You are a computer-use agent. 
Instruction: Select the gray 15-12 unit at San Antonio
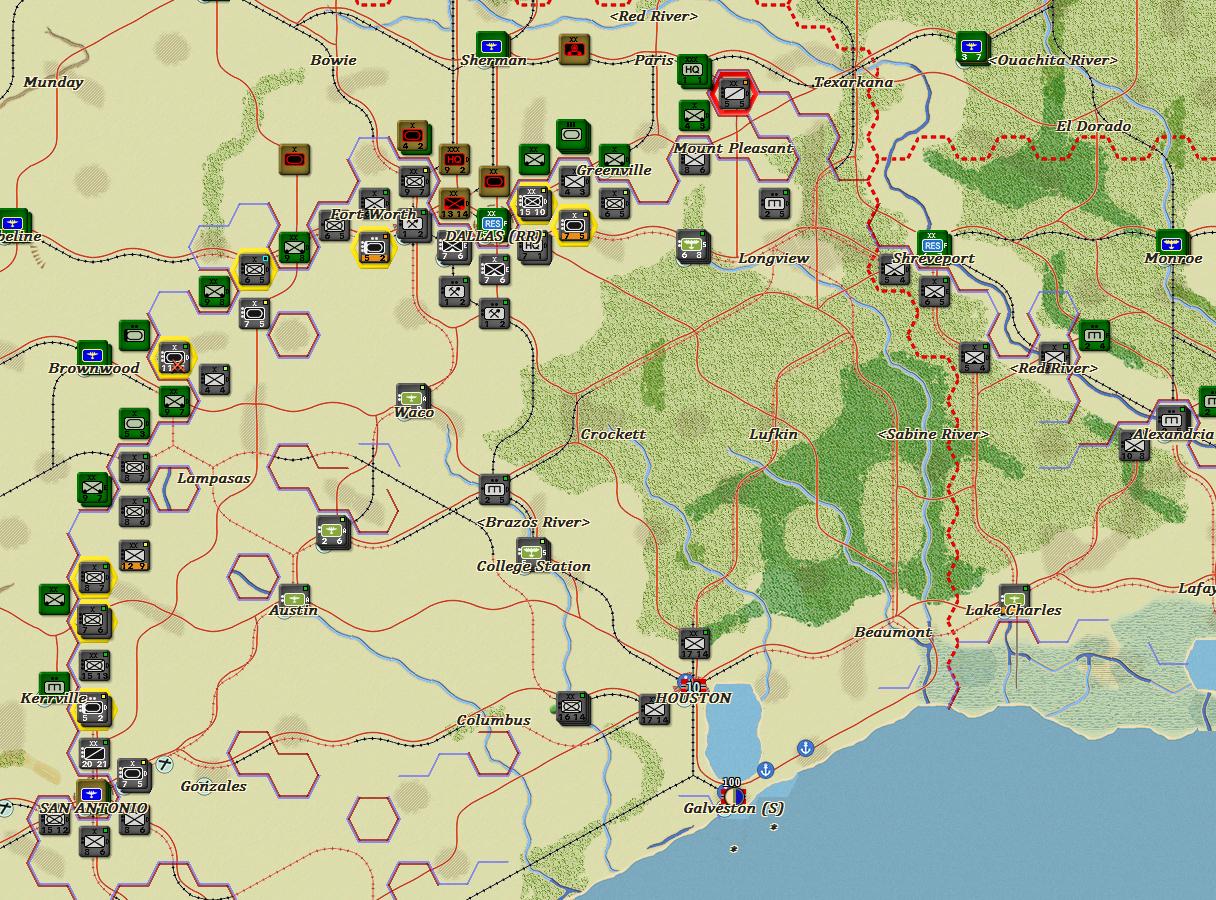click(x=54, y=819)
